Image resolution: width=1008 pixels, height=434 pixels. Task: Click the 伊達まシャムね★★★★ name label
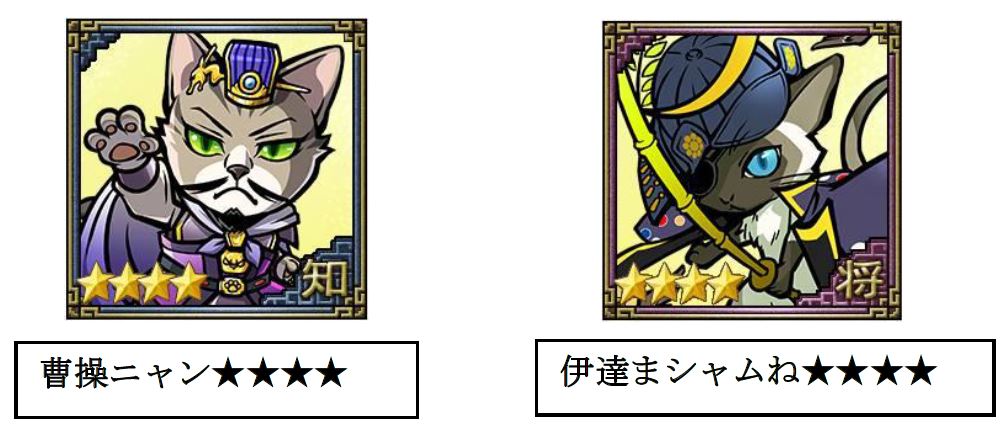click(765, 377)
